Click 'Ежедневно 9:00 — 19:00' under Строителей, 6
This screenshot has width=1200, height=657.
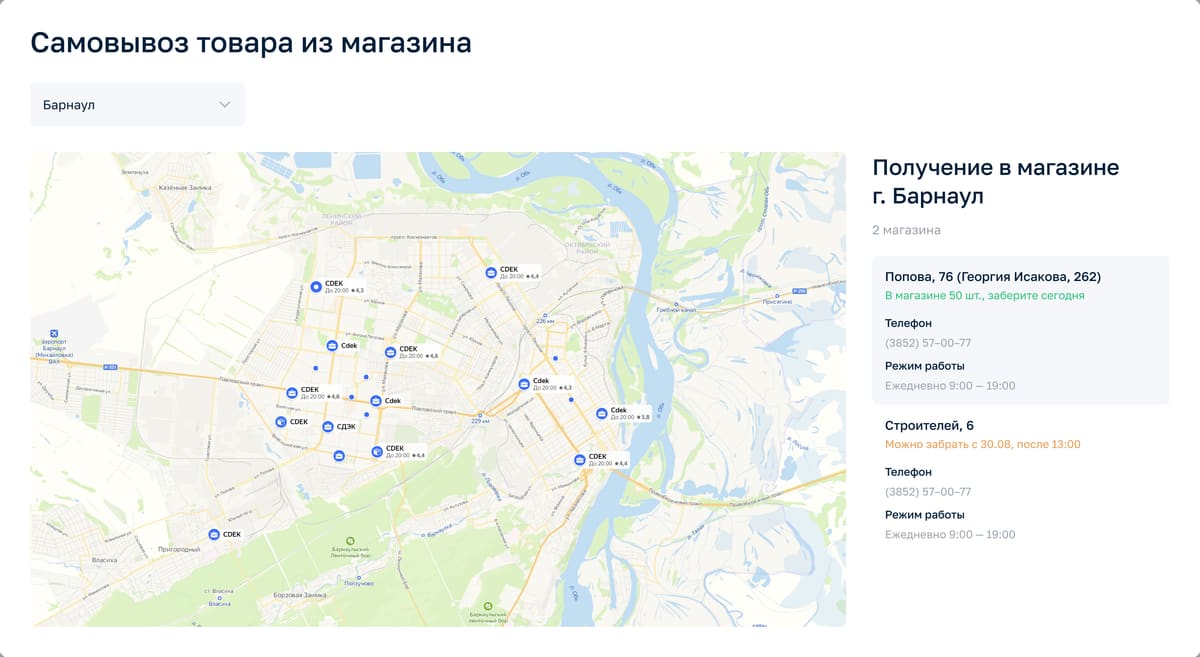click(950, 535)
